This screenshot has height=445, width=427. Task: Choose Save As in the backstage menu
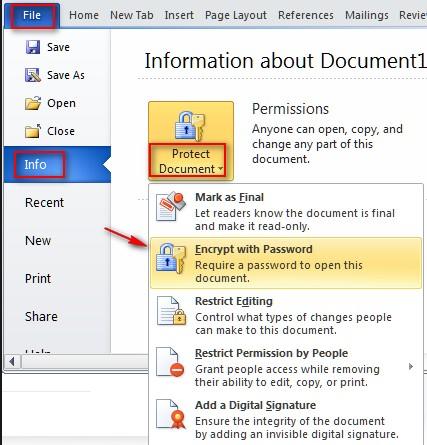[x=57, y=75]
